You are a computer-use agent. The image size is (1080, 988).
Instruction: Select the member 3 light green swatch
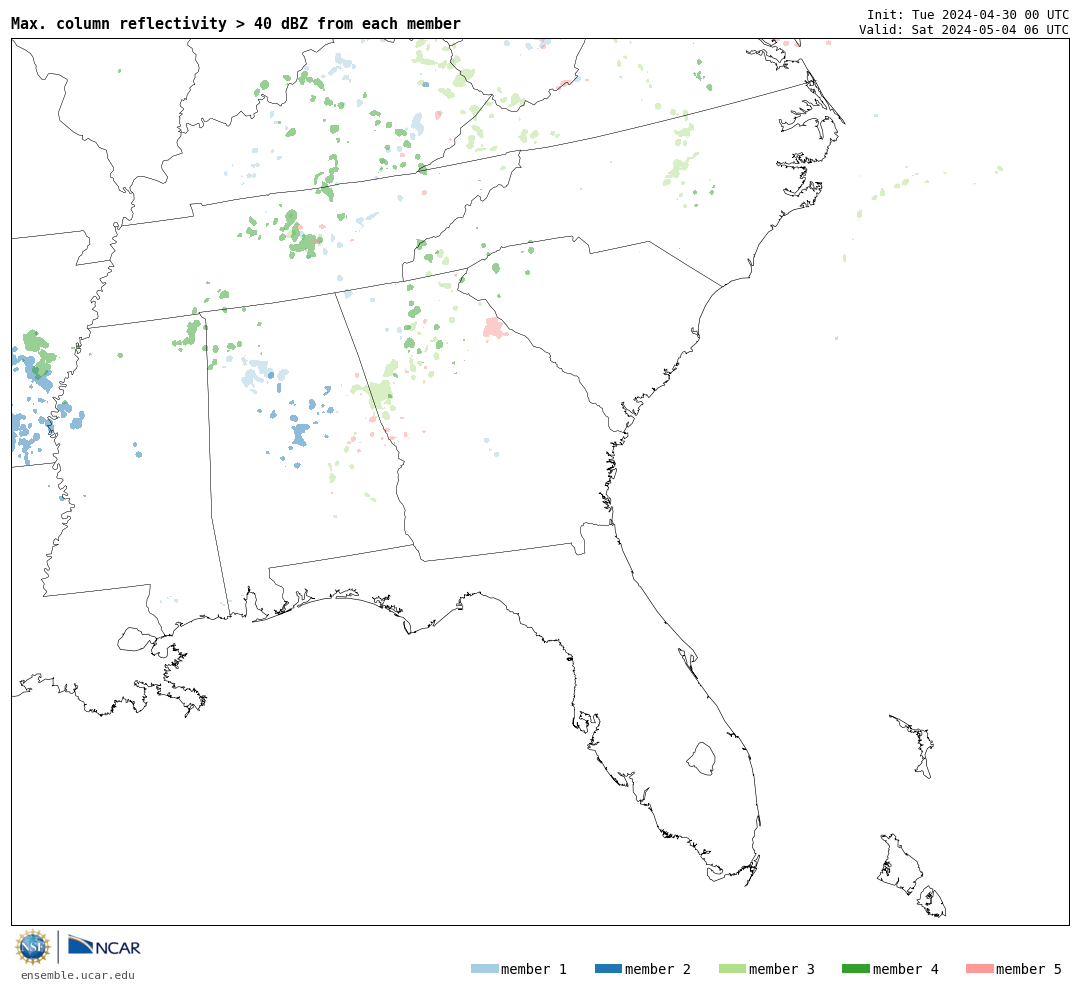(732, 968)
